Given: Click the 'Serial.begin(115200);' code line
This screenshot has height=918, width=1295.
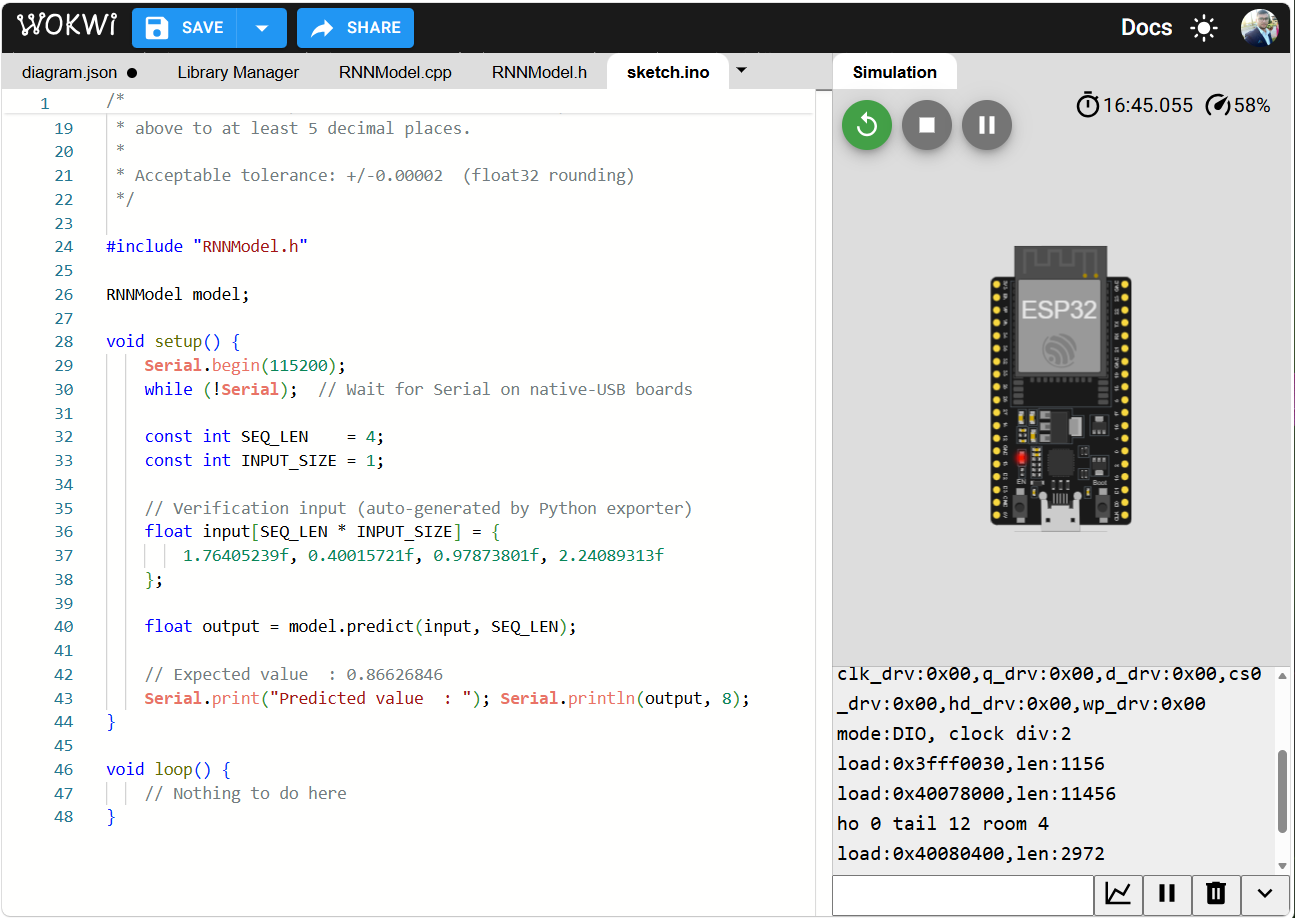Looking at the screenshot, I should tap(245, 366).
